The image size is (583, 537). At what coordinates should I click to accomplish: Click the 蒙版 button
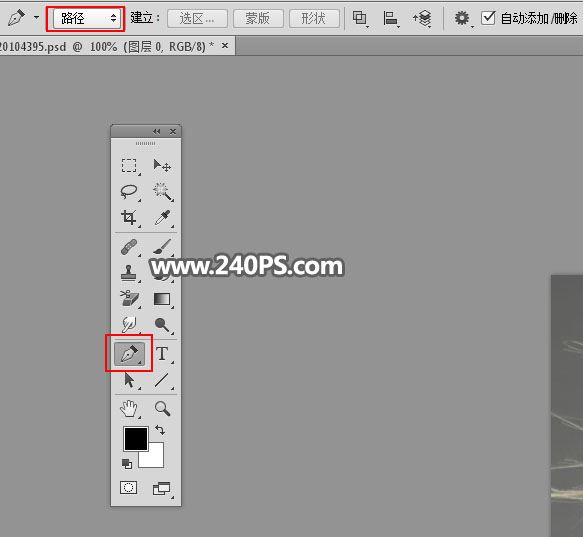pos(258,18)
